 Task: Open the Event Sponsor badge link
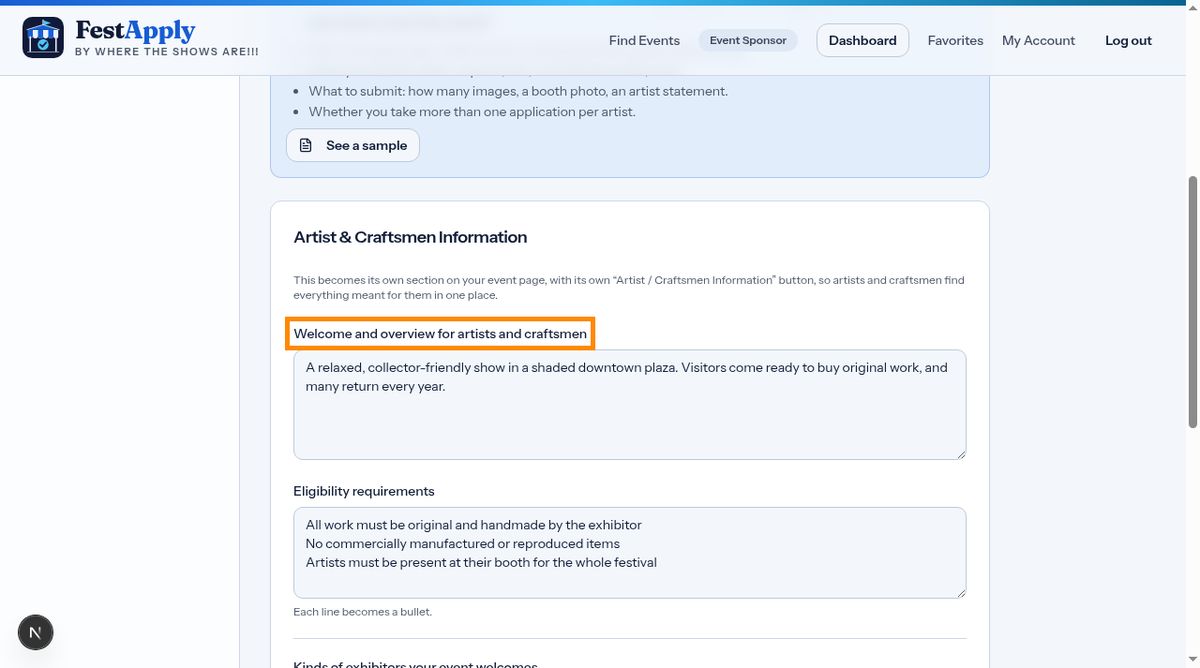pyautogui.click(x=748, y=41)
